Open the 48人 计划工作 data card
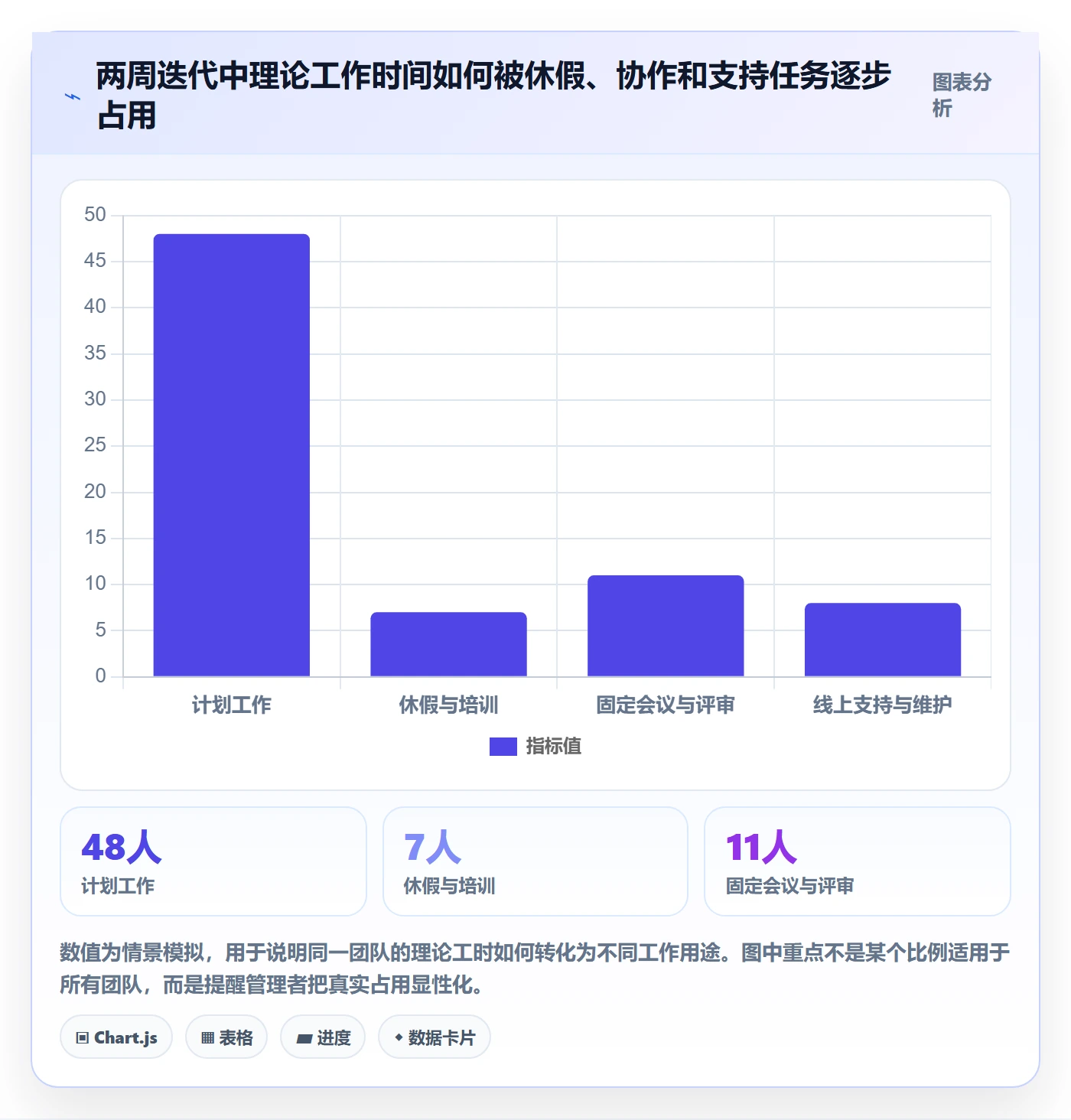The width and height of the screenshot is (1071, 1120). tap(213, 861)
